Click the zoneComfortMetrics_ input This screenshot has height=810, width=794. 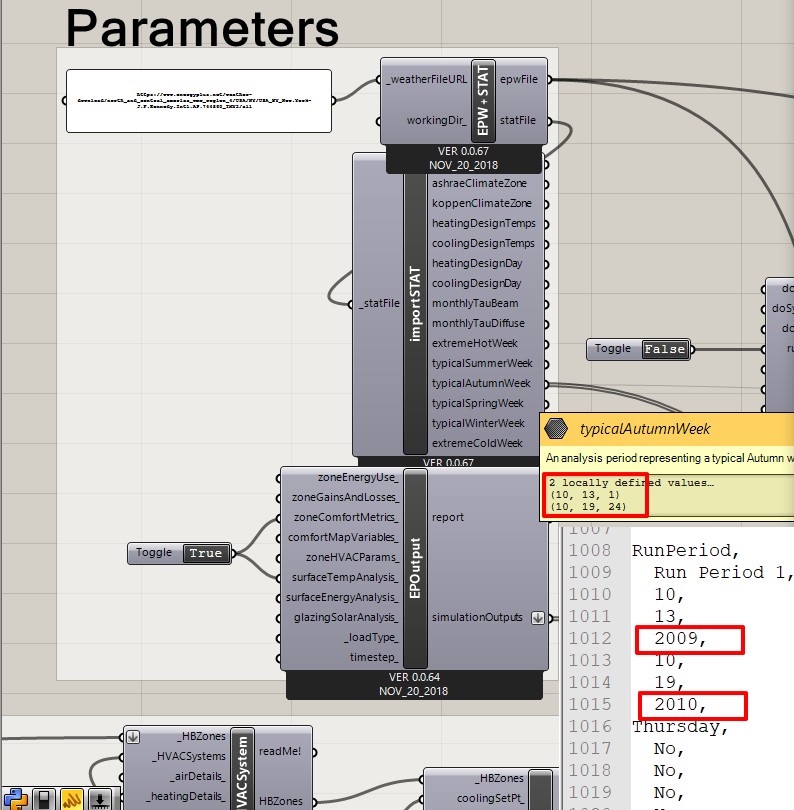pyautogui.click(x=346, y=518)
